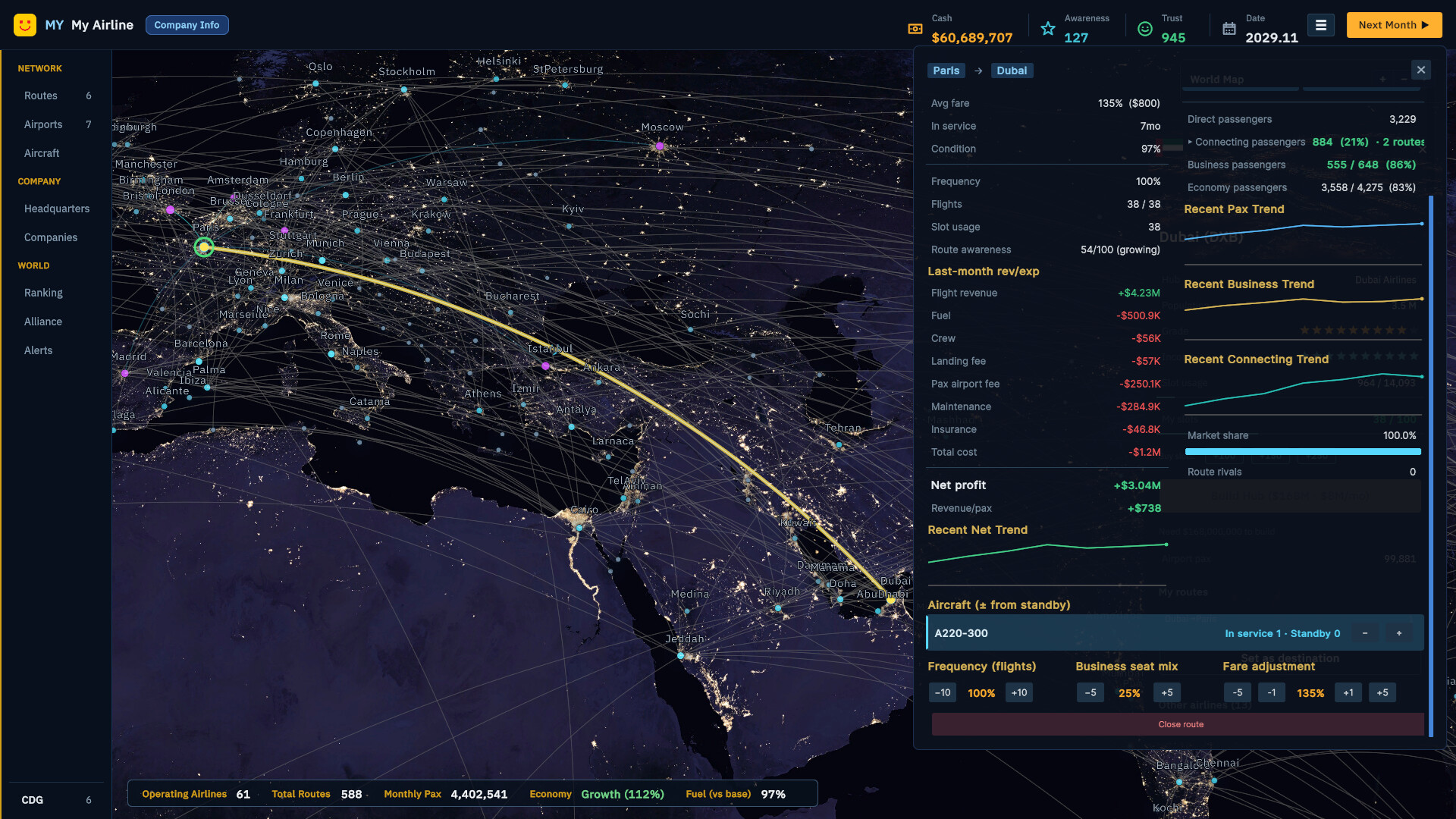The height and width of the screenshot is (819, 1456).
Task: Click the A220-300 aircraft row
Action: coord(1175,633)
